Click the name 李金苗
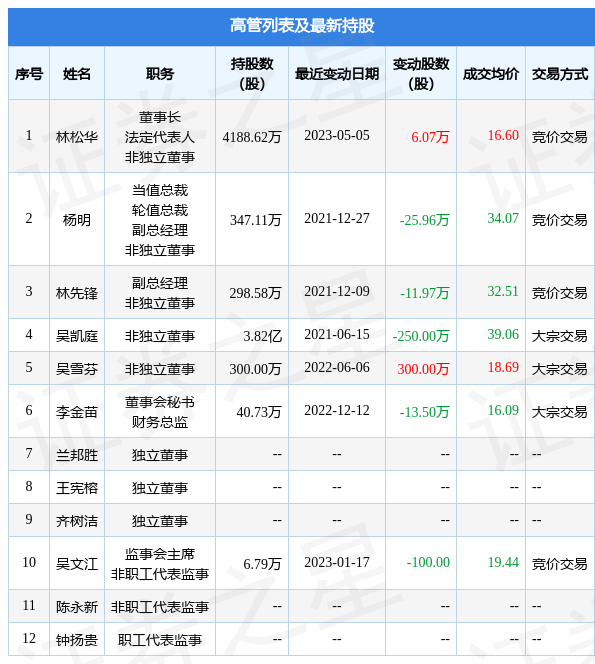The height and width of the screenshot is (664, 595). pos(77,412)
